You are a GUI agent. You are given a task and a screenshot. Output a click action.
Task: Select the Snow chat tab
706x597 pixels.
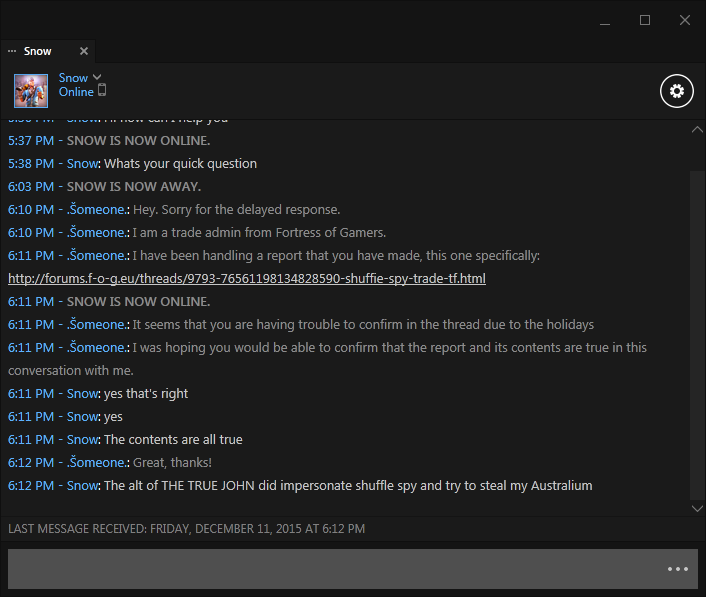point(38,51)
